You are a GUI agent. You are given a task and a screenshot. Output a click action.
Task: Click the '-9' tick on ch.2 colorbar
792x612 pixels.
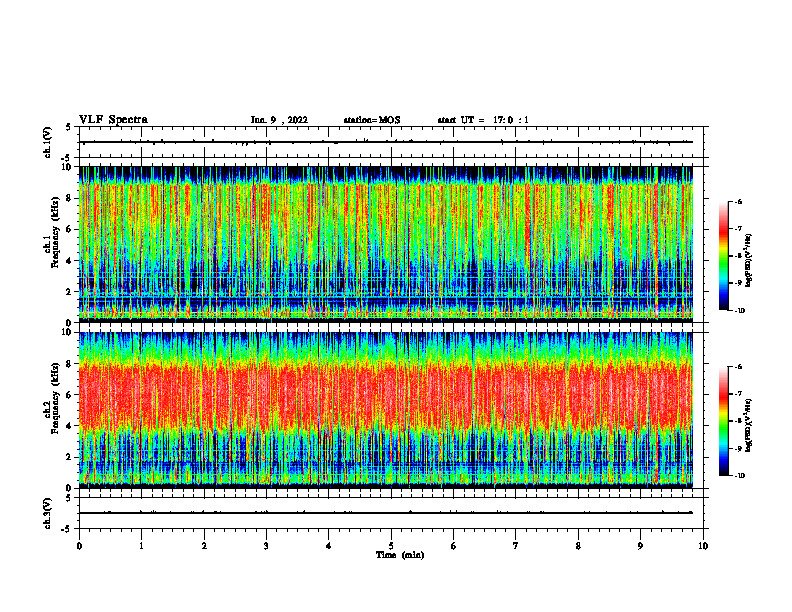[x=738, y=448]
